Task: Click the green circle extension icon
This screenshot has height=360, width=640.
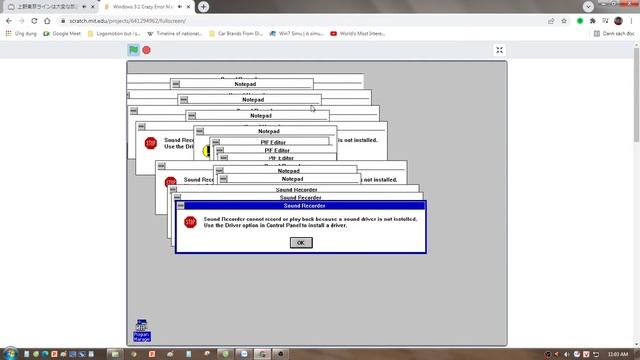Action: tap(580, 21)
